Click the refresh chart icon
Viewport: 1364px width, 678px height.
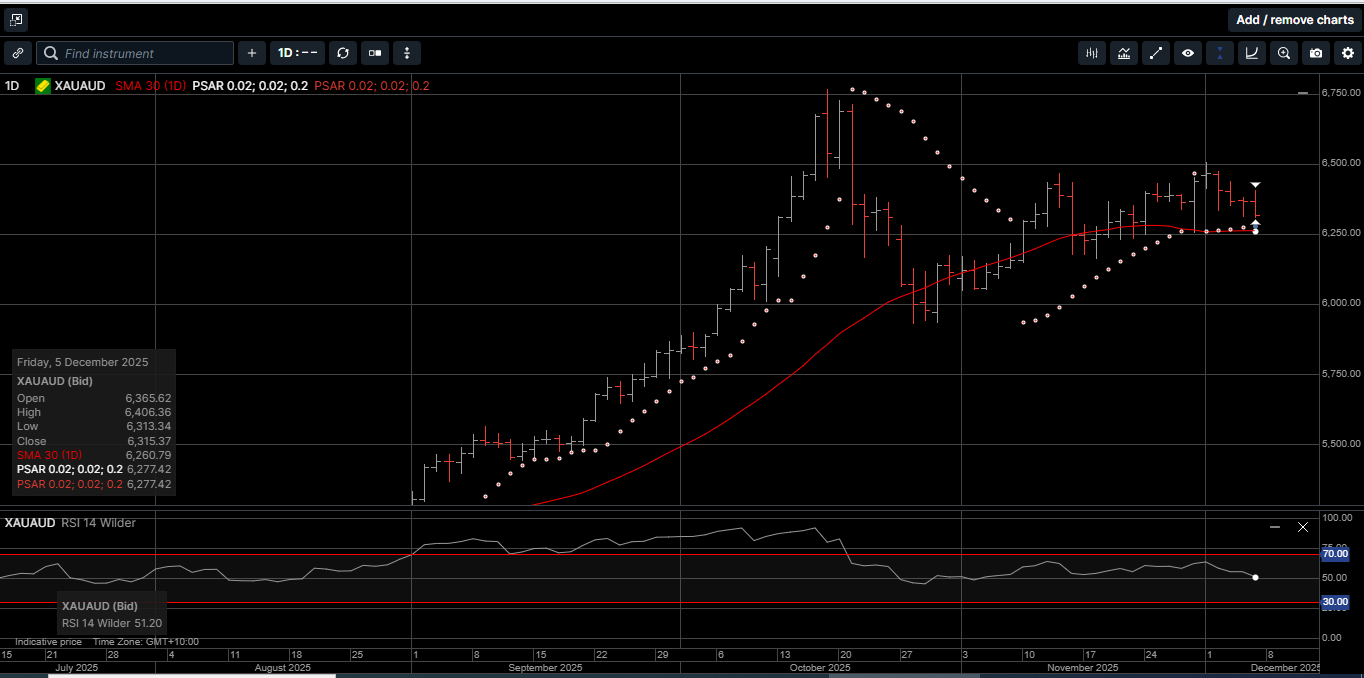pyautogui.click(x=343, y=53)
